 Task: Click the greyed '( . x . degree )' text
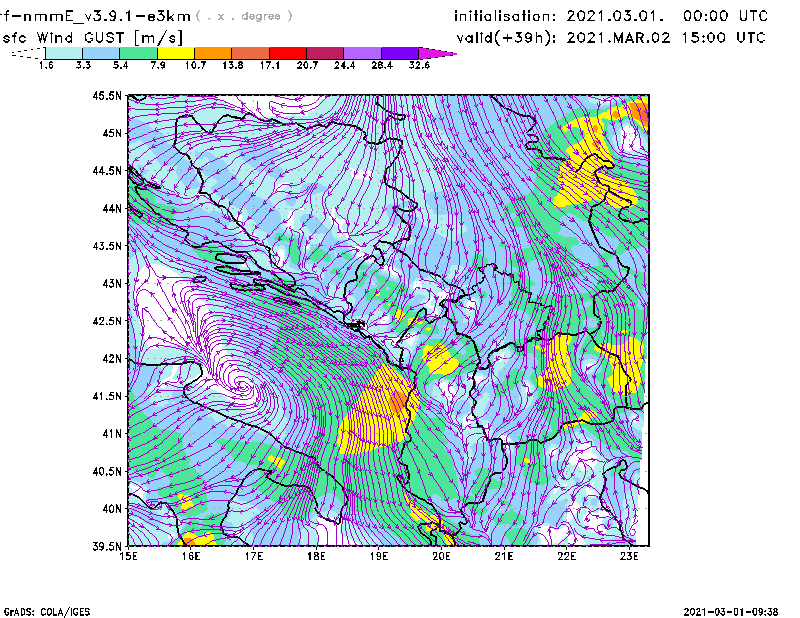click(244, 16)
